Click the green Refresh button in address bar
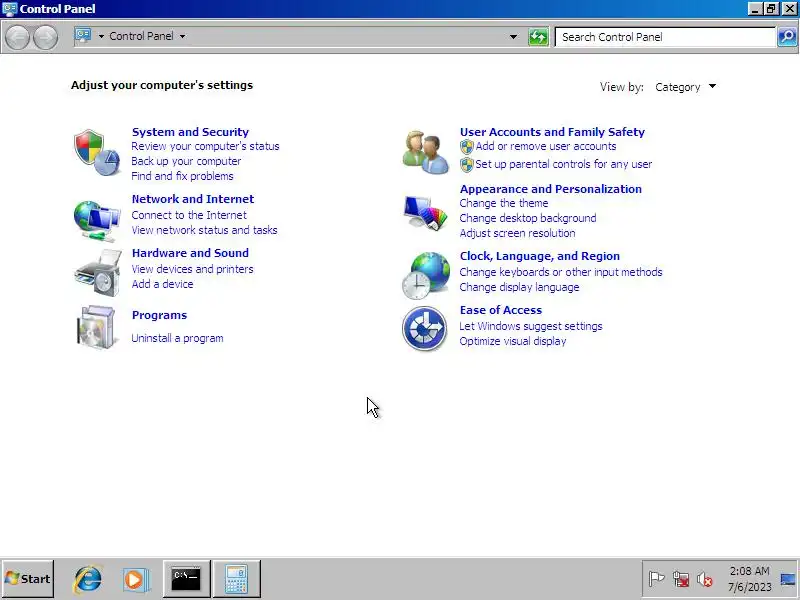Screen dimensions: 800x600 (x=538, y=37)
